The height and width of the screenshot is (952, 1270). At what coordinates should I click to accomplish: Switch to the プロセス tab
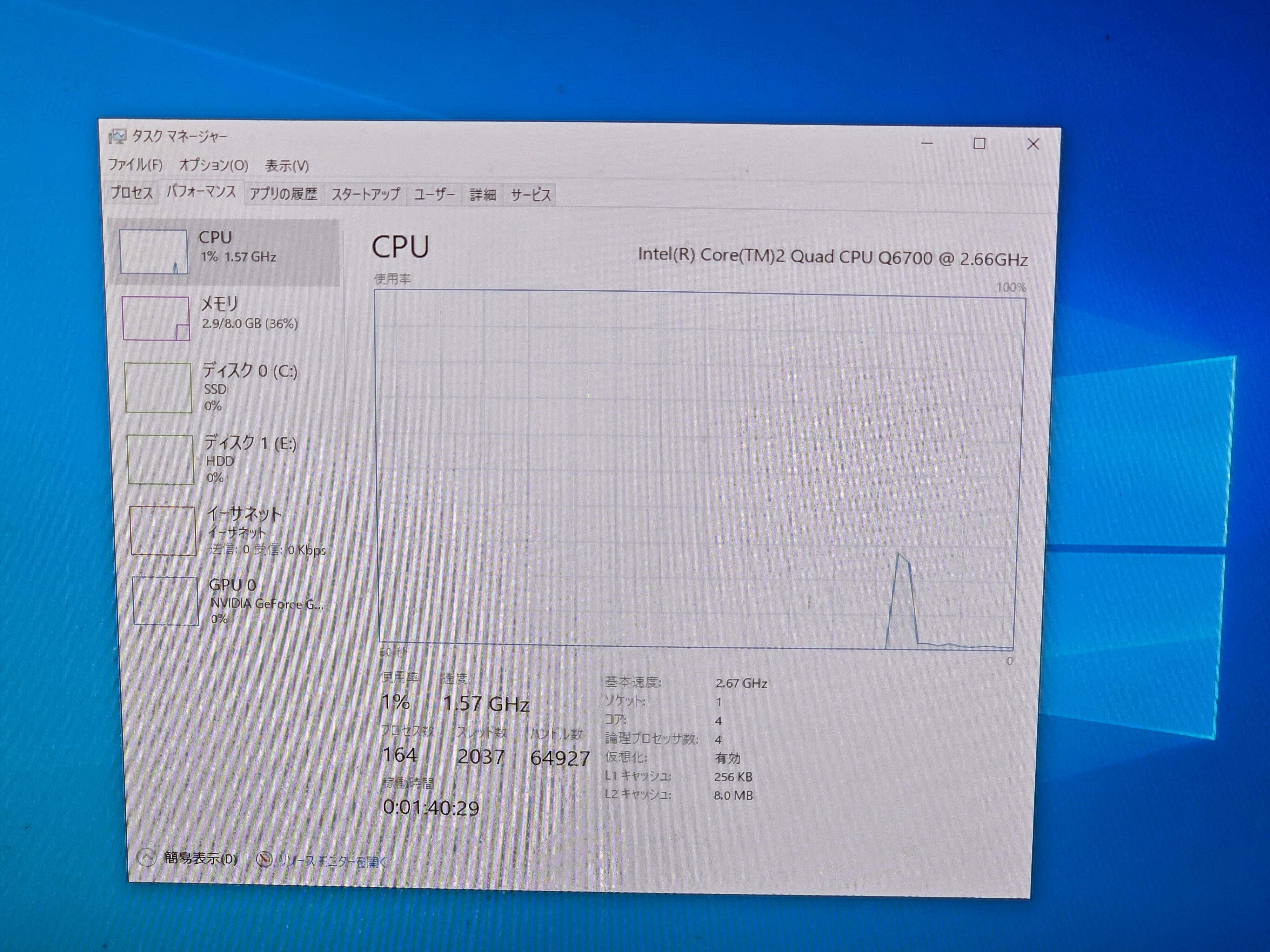(x=131, y=193)
